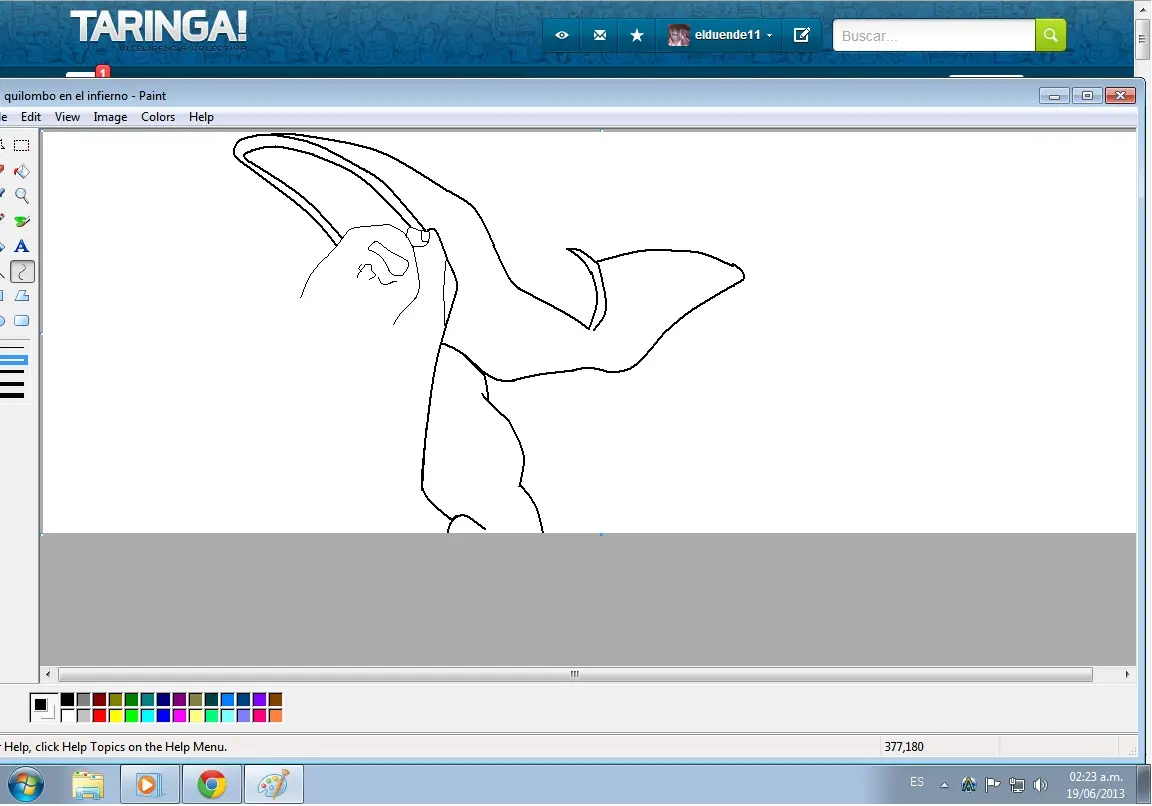The height and width of the screenshot is (806, 1152).
Task: Choose the Rounded Rectangle tool
Action: [x=21, y=321]
